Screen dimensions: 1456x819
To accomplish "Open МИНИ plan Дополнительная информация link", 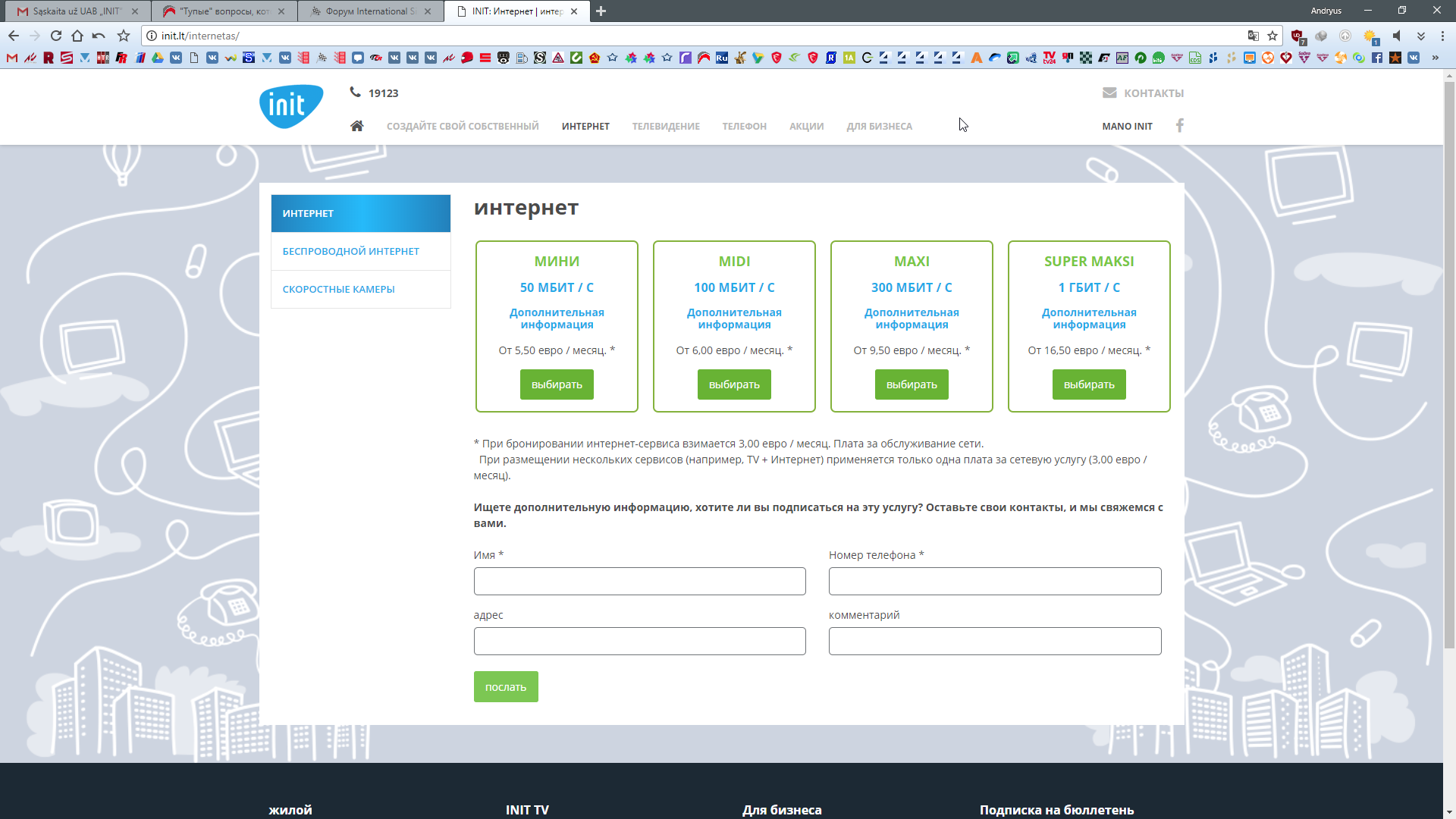I will tap(557, 318).
